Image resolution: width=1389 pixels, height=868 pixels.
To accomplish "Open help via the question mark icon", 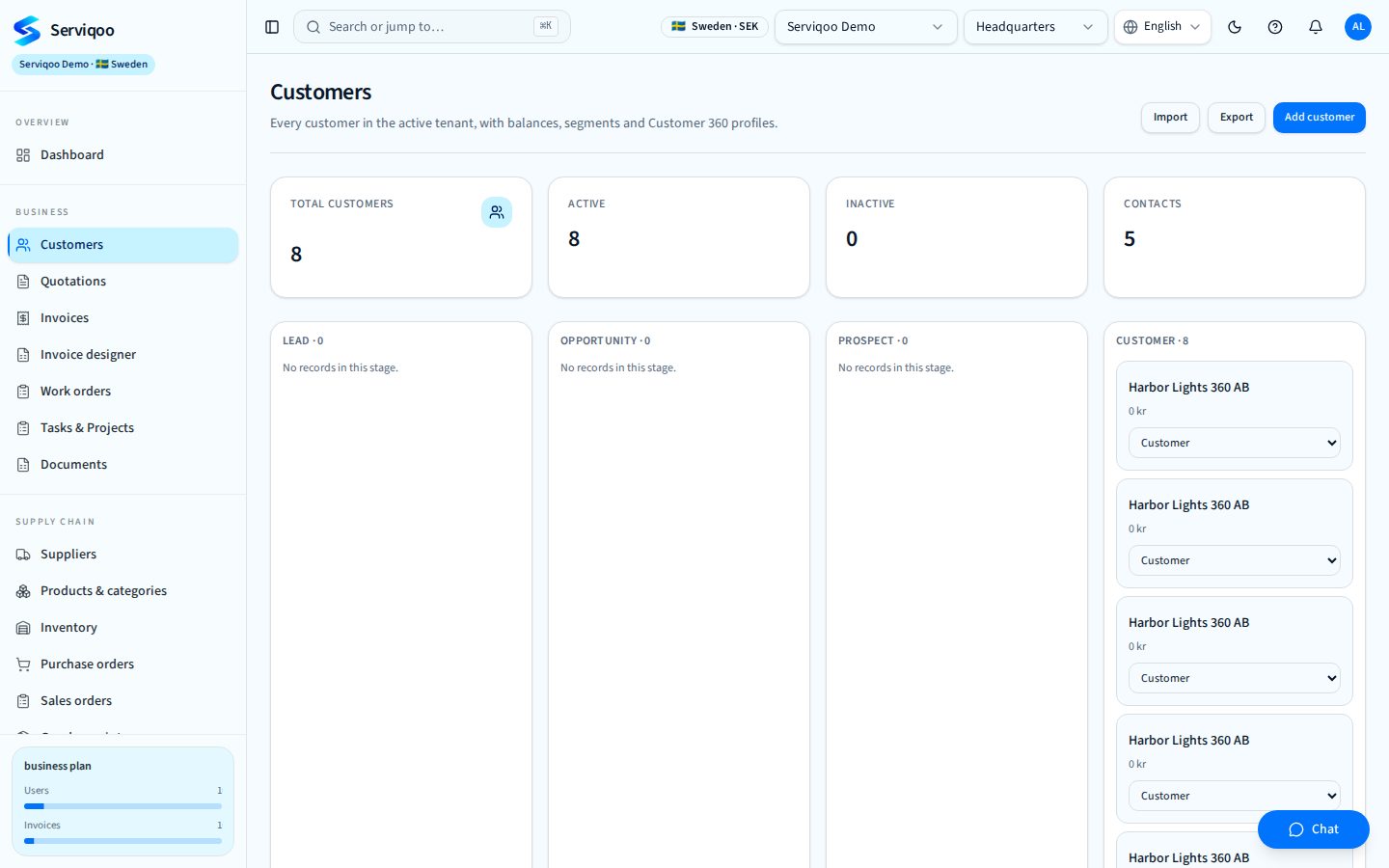I will pyautogui.click(x=1275, y=27).
